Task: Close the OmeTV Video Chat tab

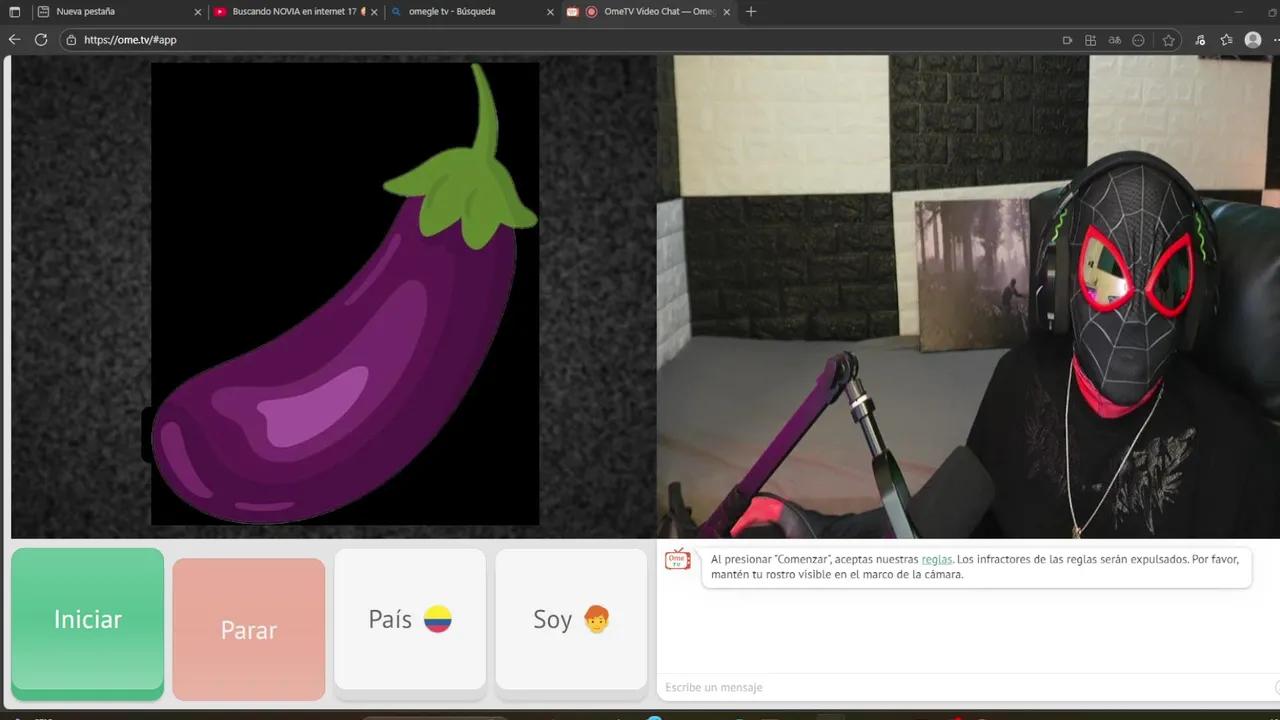Action: (726, 12)
